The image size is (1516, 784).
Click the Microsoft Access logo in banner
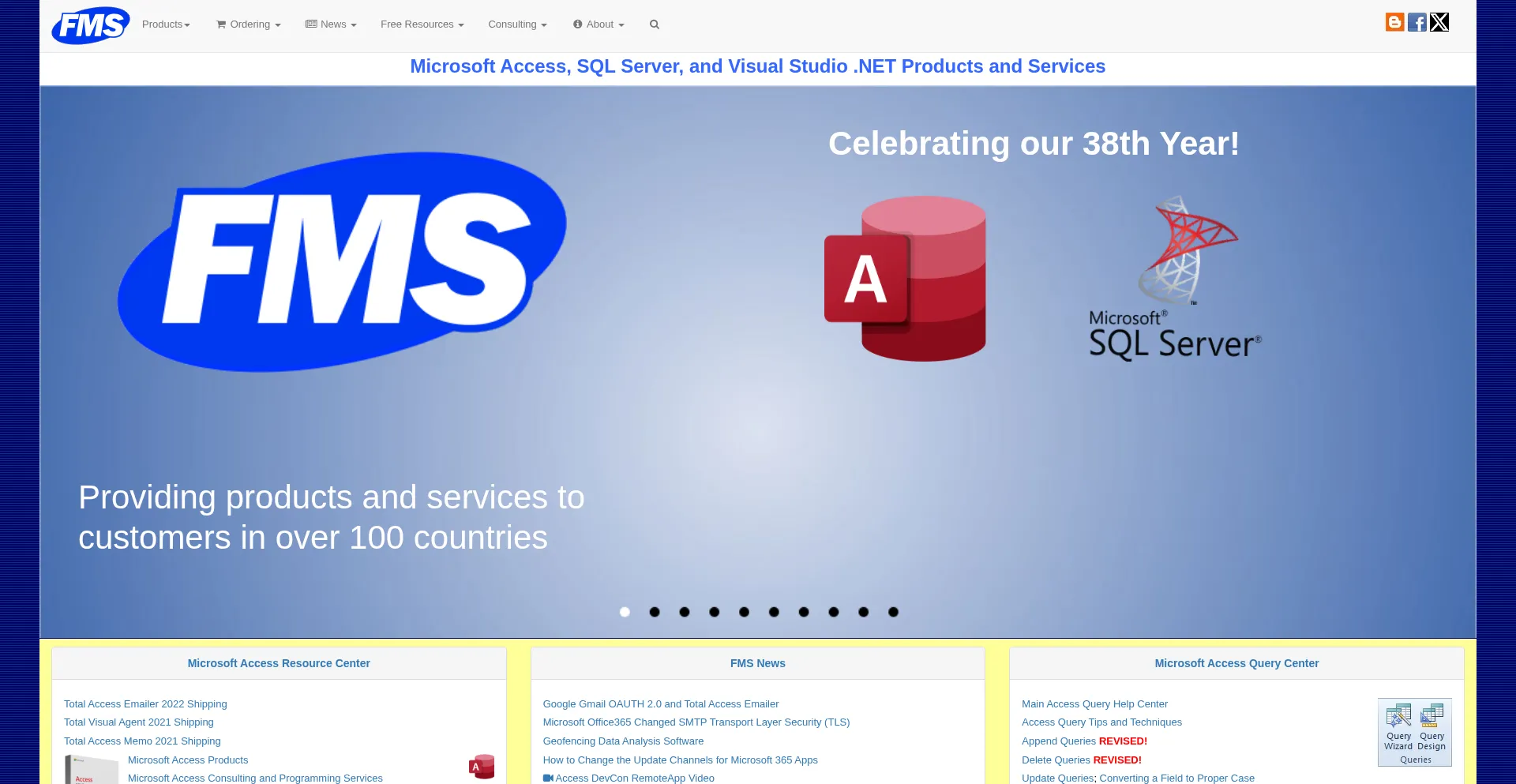click(x=905, y=279)
